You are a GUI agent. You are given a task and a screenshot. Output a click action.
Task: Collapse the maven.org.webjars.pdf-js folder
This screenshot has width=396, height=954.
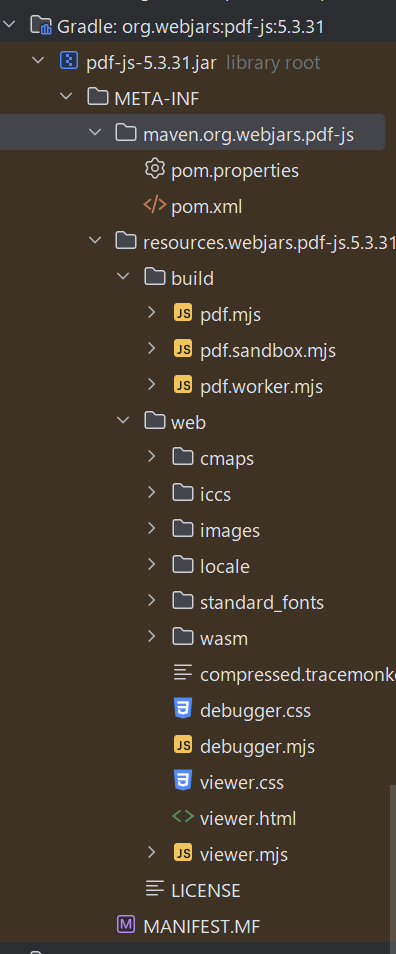(x=96, y=133)
